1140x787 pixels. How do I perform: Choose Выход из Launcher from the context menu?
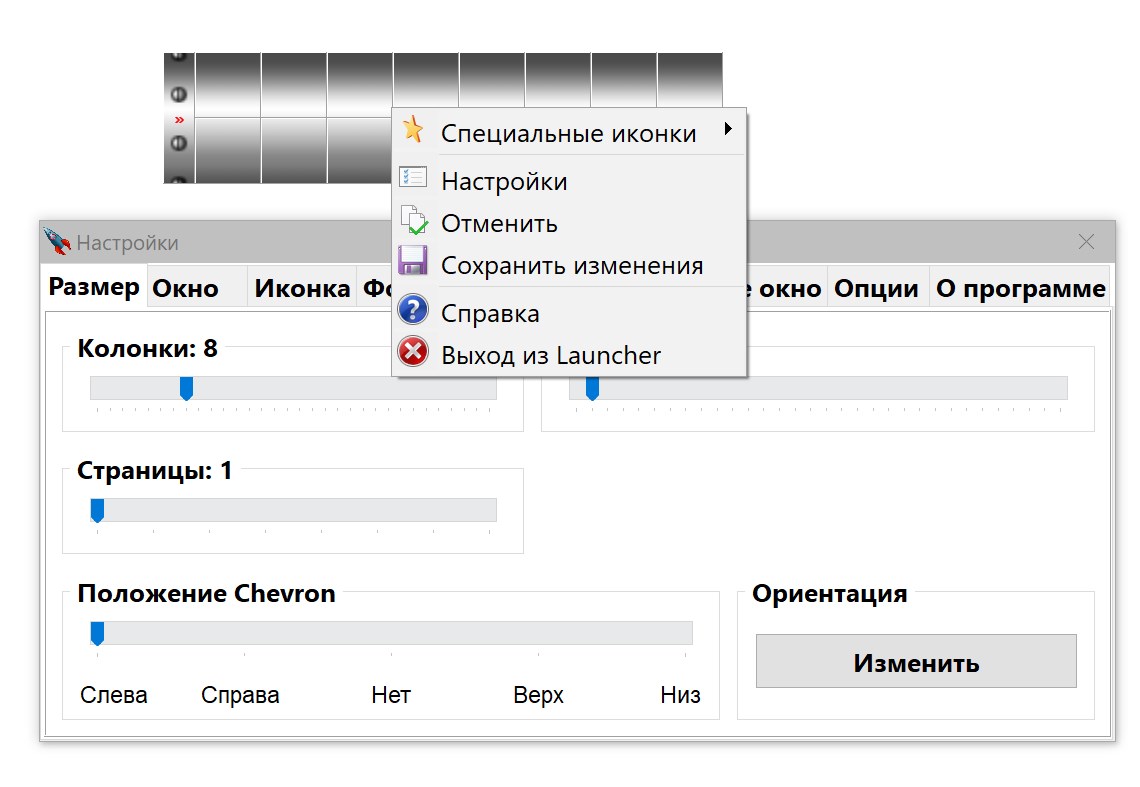550,354
